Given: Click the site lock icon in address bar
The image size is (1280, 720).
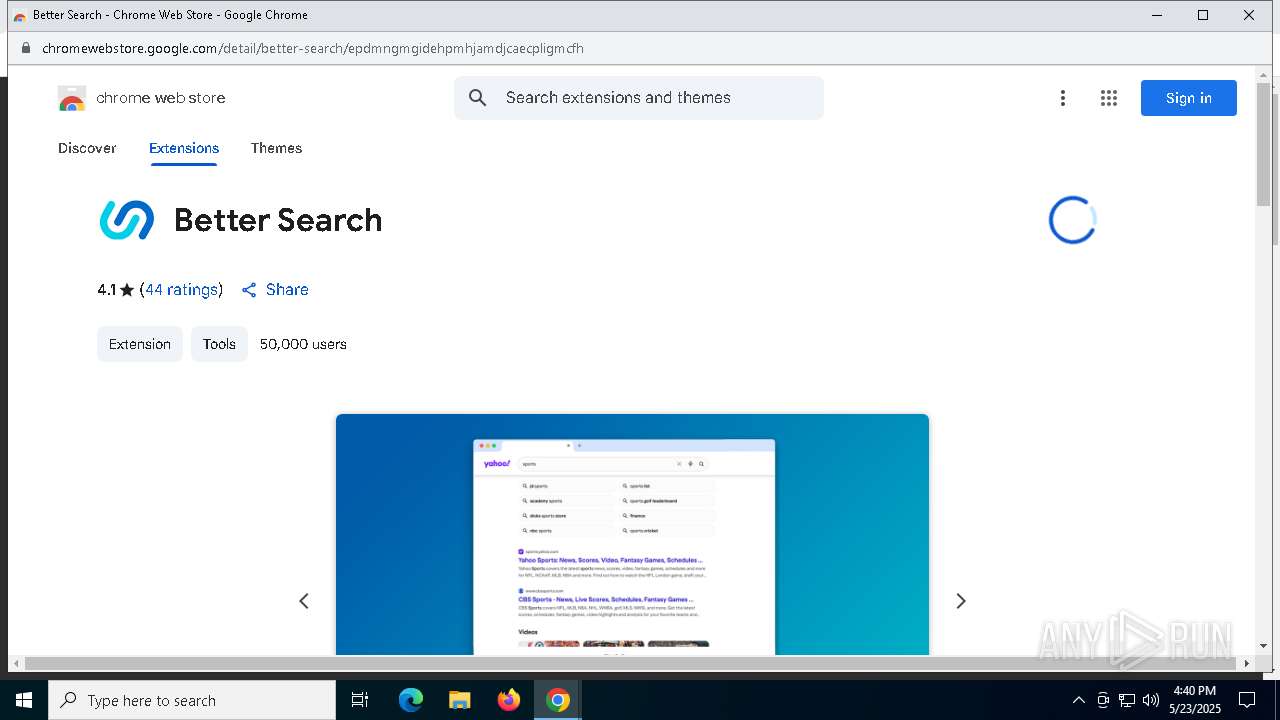Looking at the screenshot, I should (x=26, y=48).
